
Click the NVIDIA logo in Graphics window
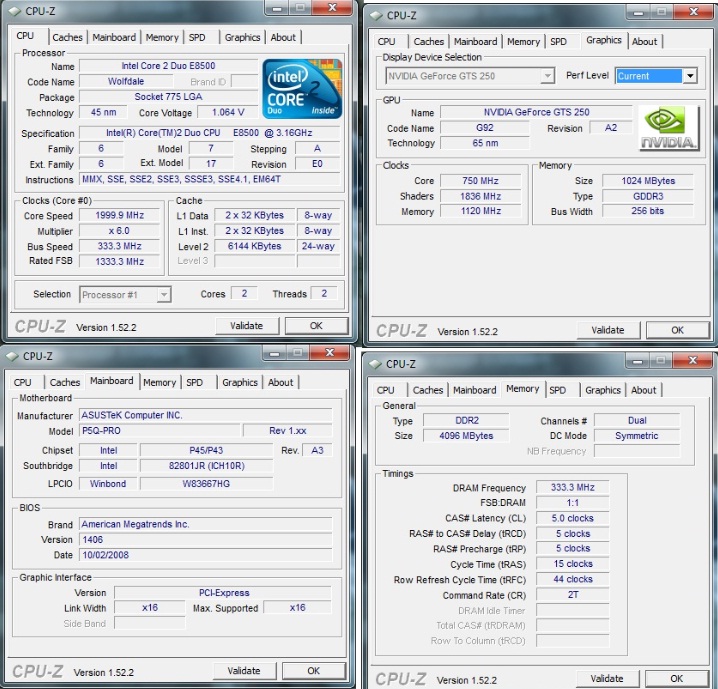tap(669, 128)
